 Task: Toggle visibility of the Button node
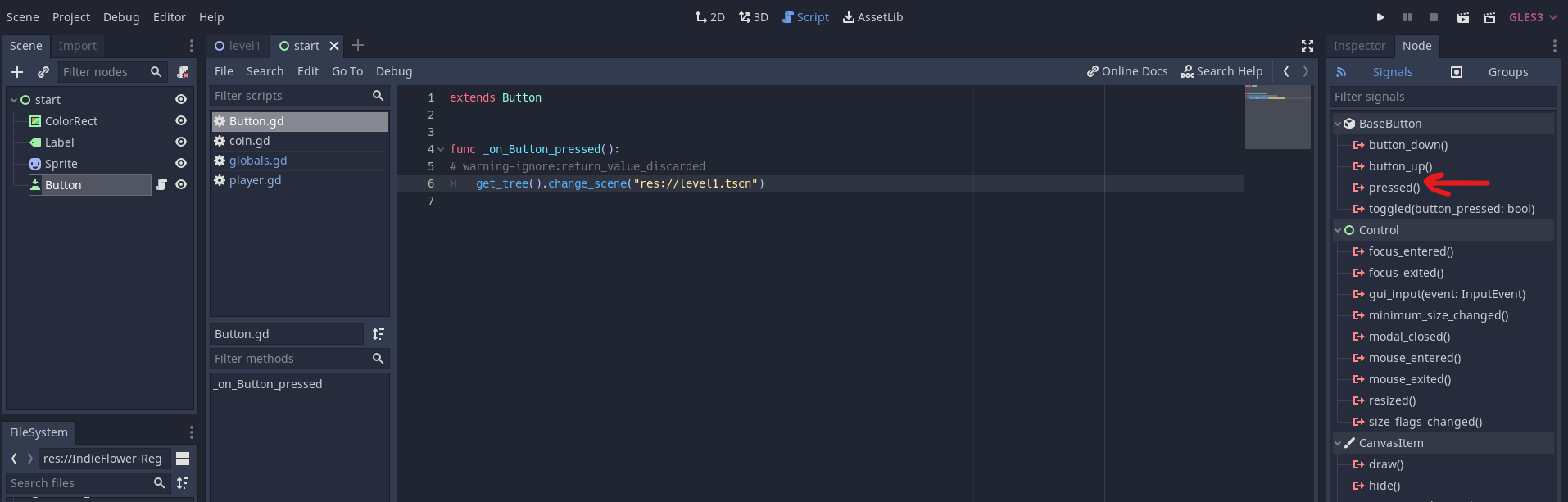coord(181,185)
